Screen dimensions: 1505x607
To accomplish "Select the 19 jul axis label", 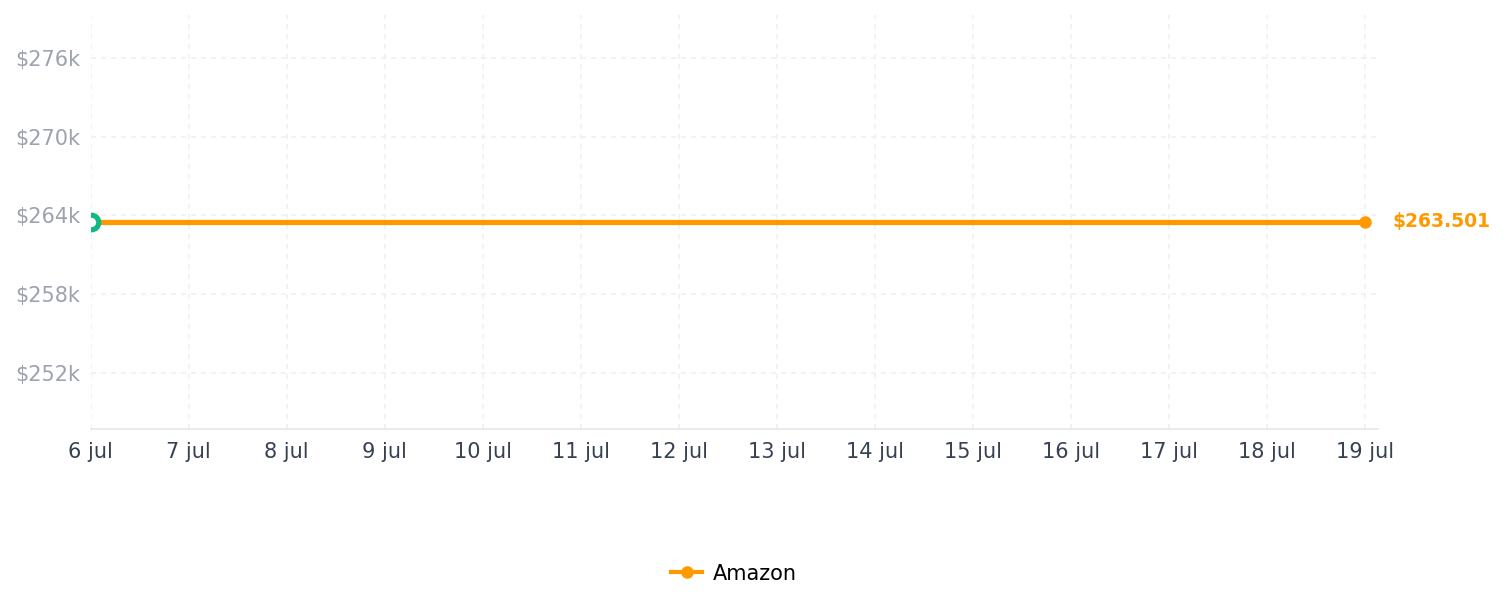I will pyautogui.click(x=1365, y=451).
